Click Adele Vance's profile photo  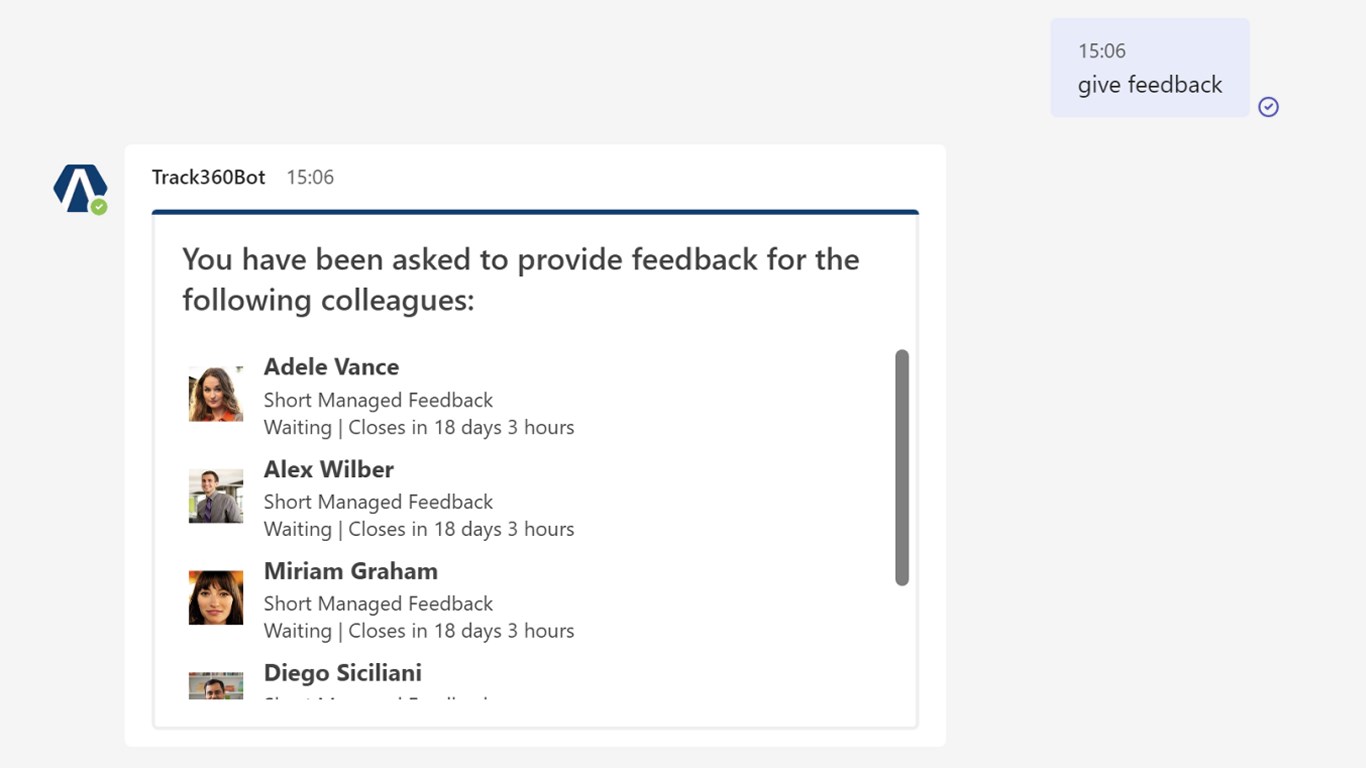pyautogui.click(x=216, y=394)
